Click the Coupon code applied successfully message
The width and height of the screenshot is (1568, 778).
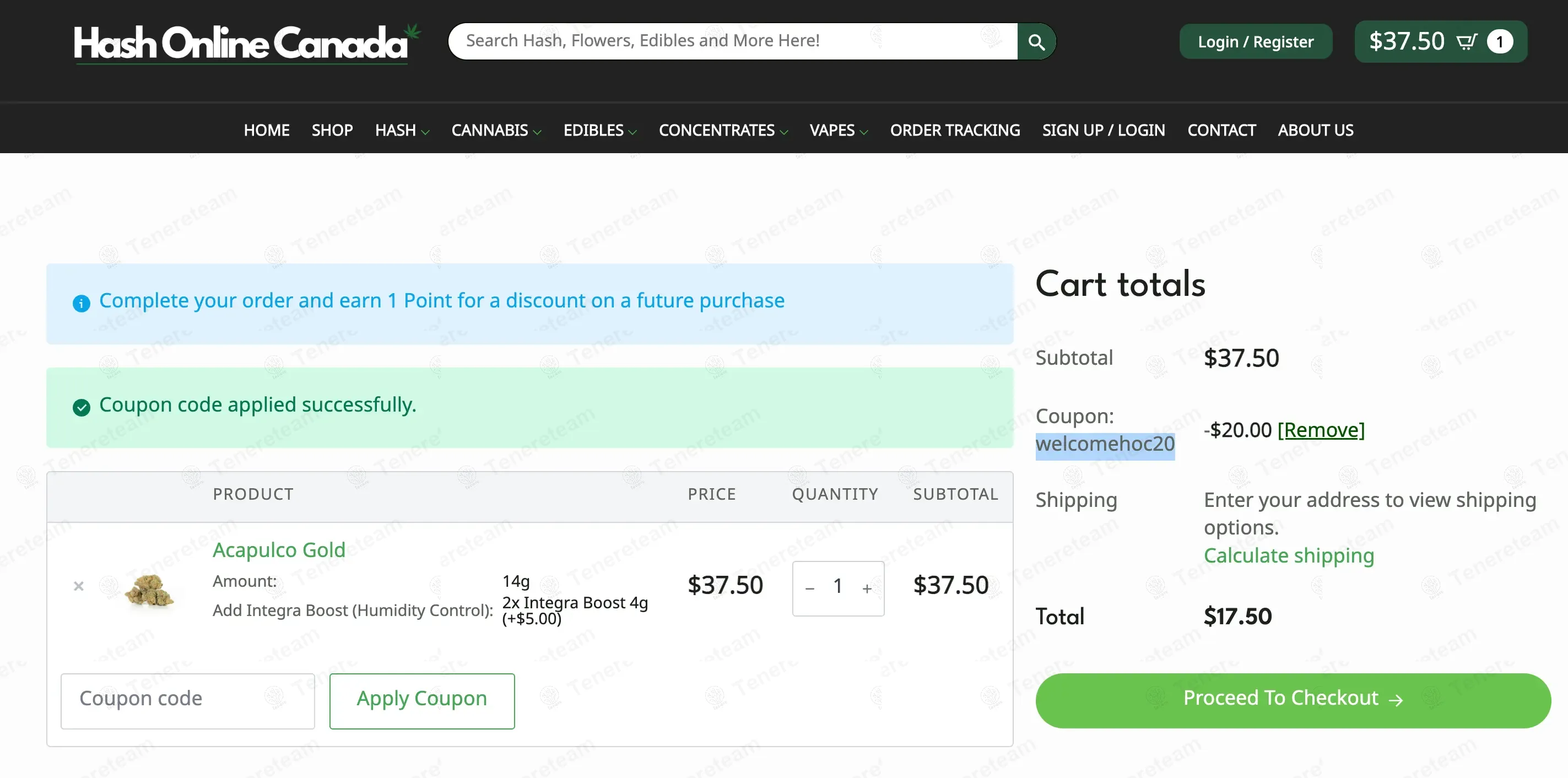coord(257,405)
